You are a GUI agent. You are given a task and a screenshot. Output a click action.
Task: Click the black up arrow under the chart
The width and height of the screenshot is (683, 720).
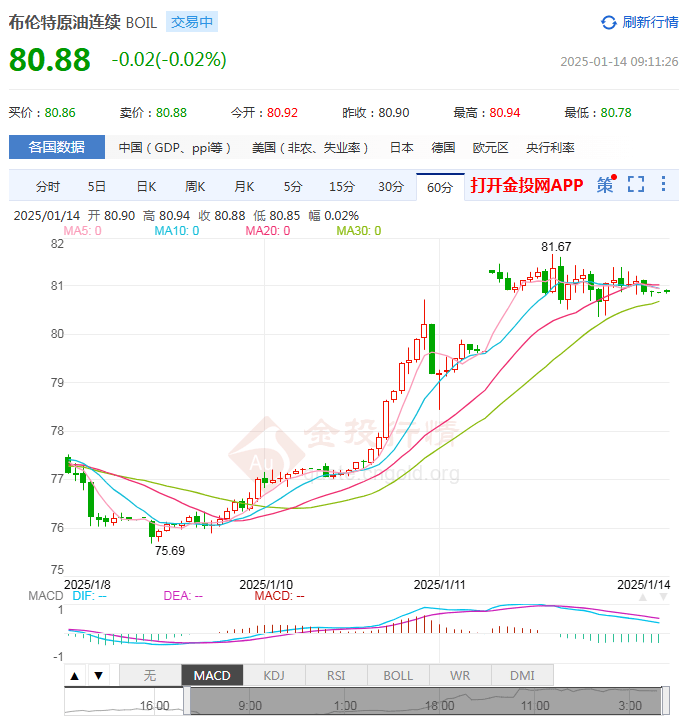click(x=75, y=675)
